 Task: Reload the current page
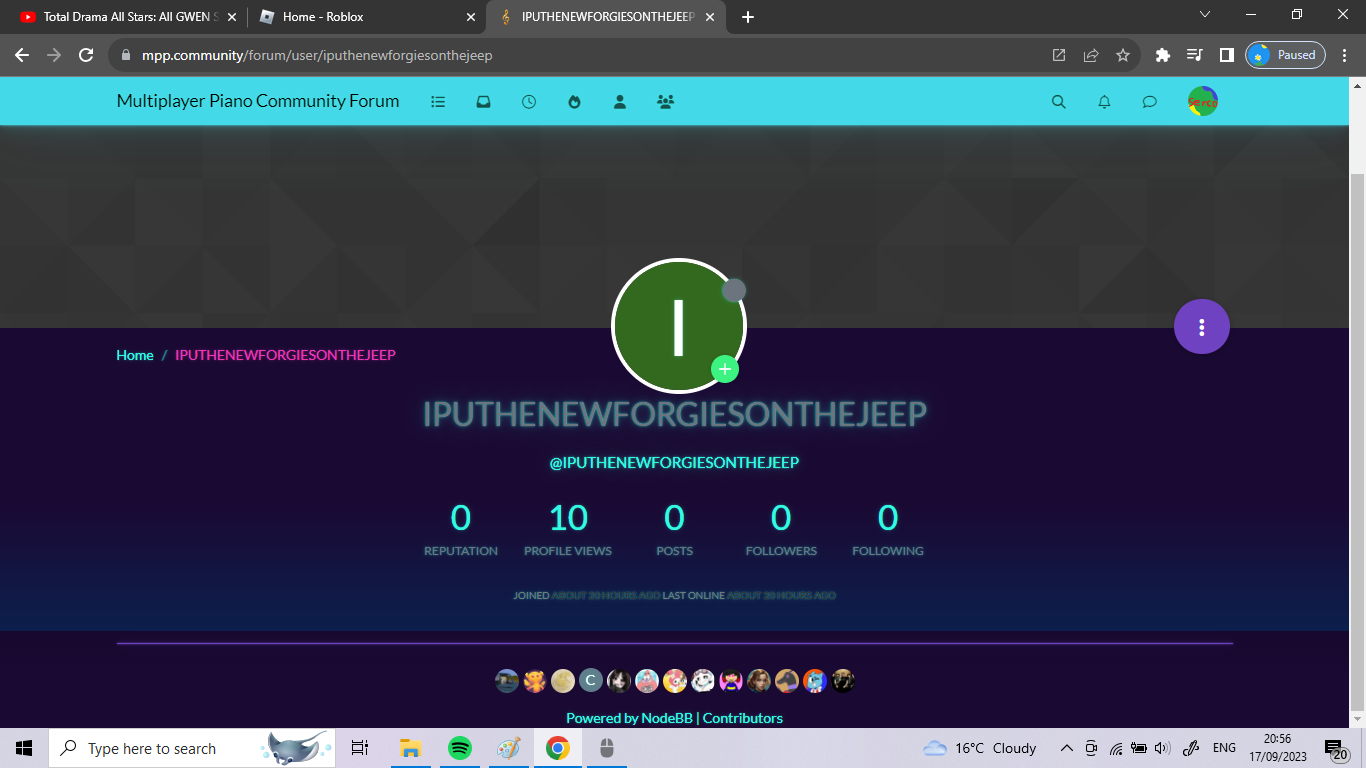pos(86,55)
